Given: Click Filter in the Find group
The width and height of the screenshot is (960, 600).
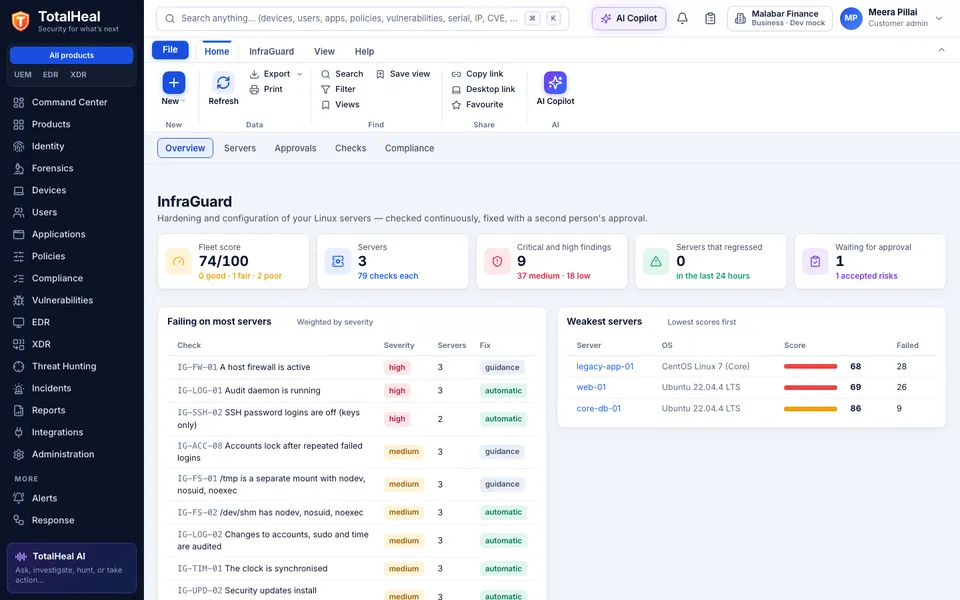Looking at the screenshot, I should pyautogui.click(x=339, y=89).
